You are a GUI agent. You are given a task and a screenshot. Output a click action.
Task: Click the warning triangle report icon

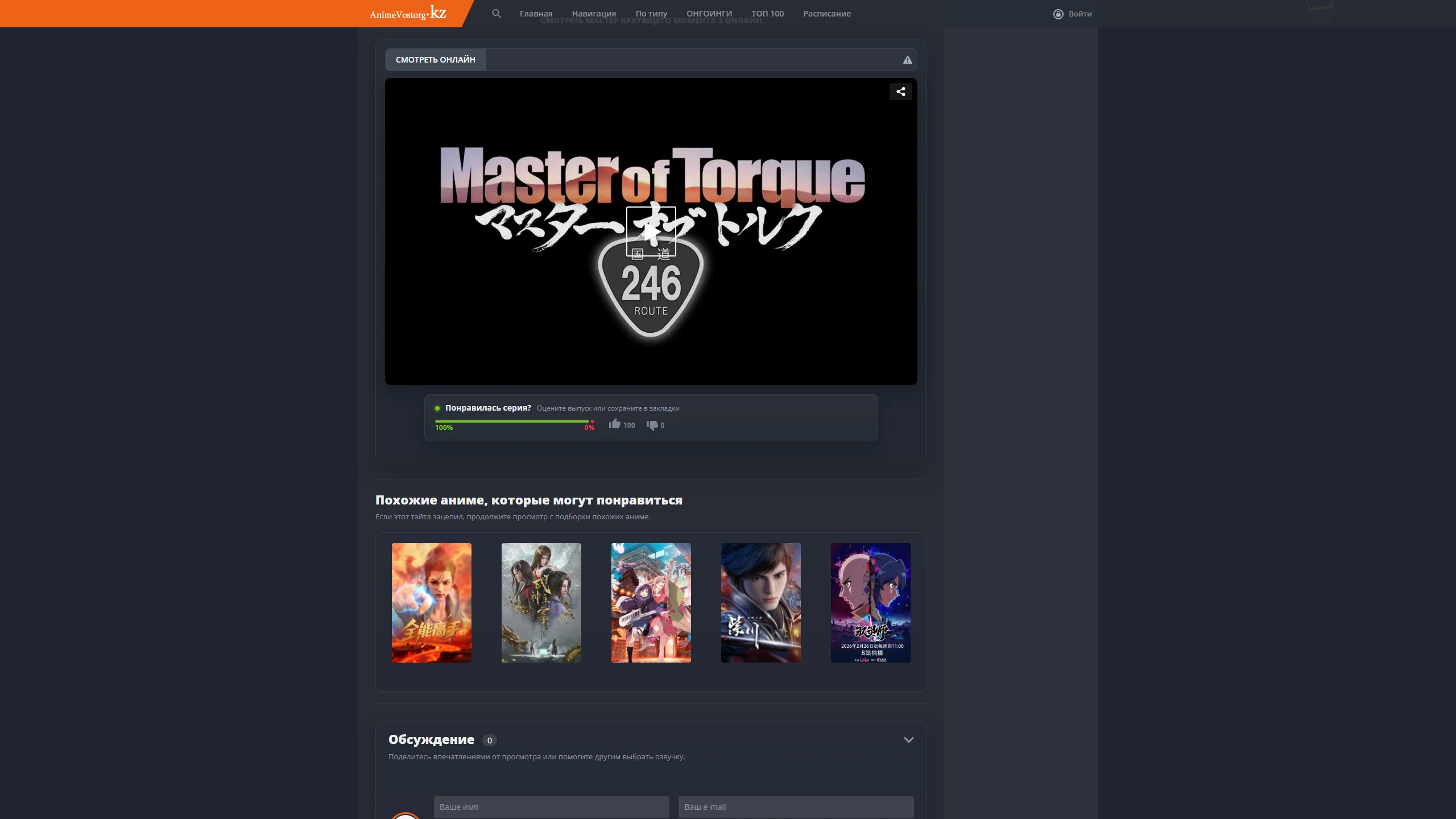point(907,60)
